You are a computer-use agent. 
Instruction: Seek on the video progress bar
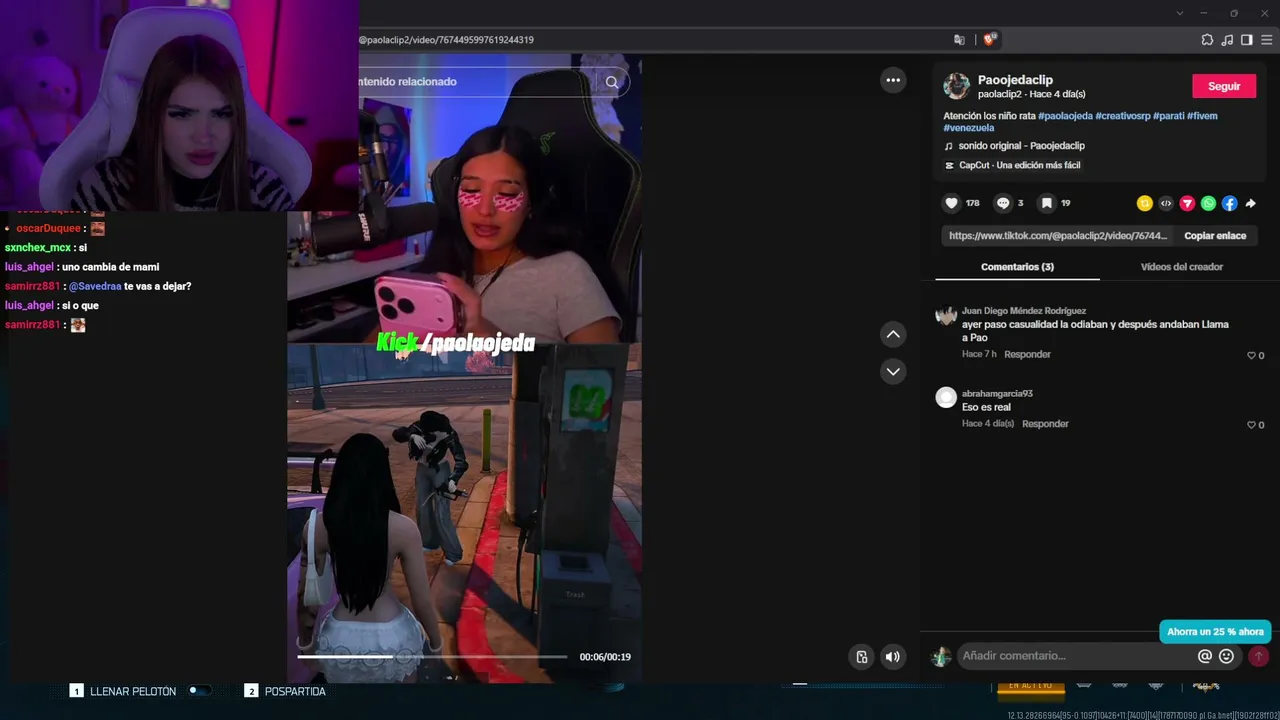pyautogui.click(x=432, y=657)
